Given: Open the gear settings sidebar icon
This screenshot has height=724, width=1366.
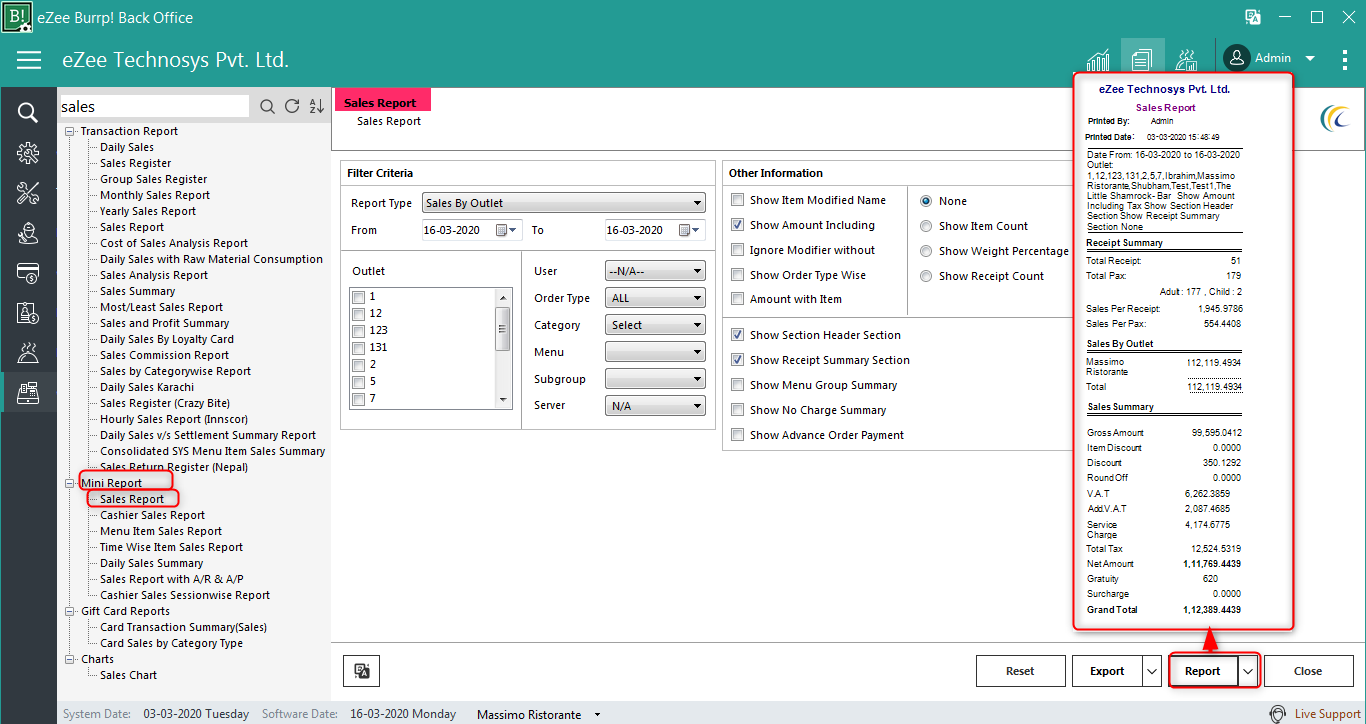Looking at the screenshot, I should pos(28,153).
